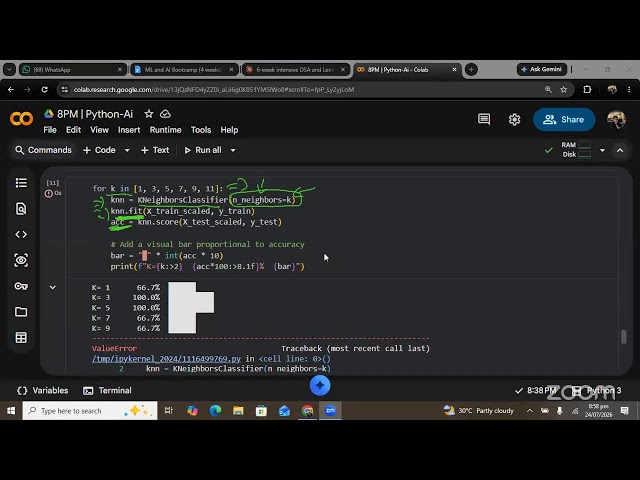Open the Data table icon in sidebar

21,338
